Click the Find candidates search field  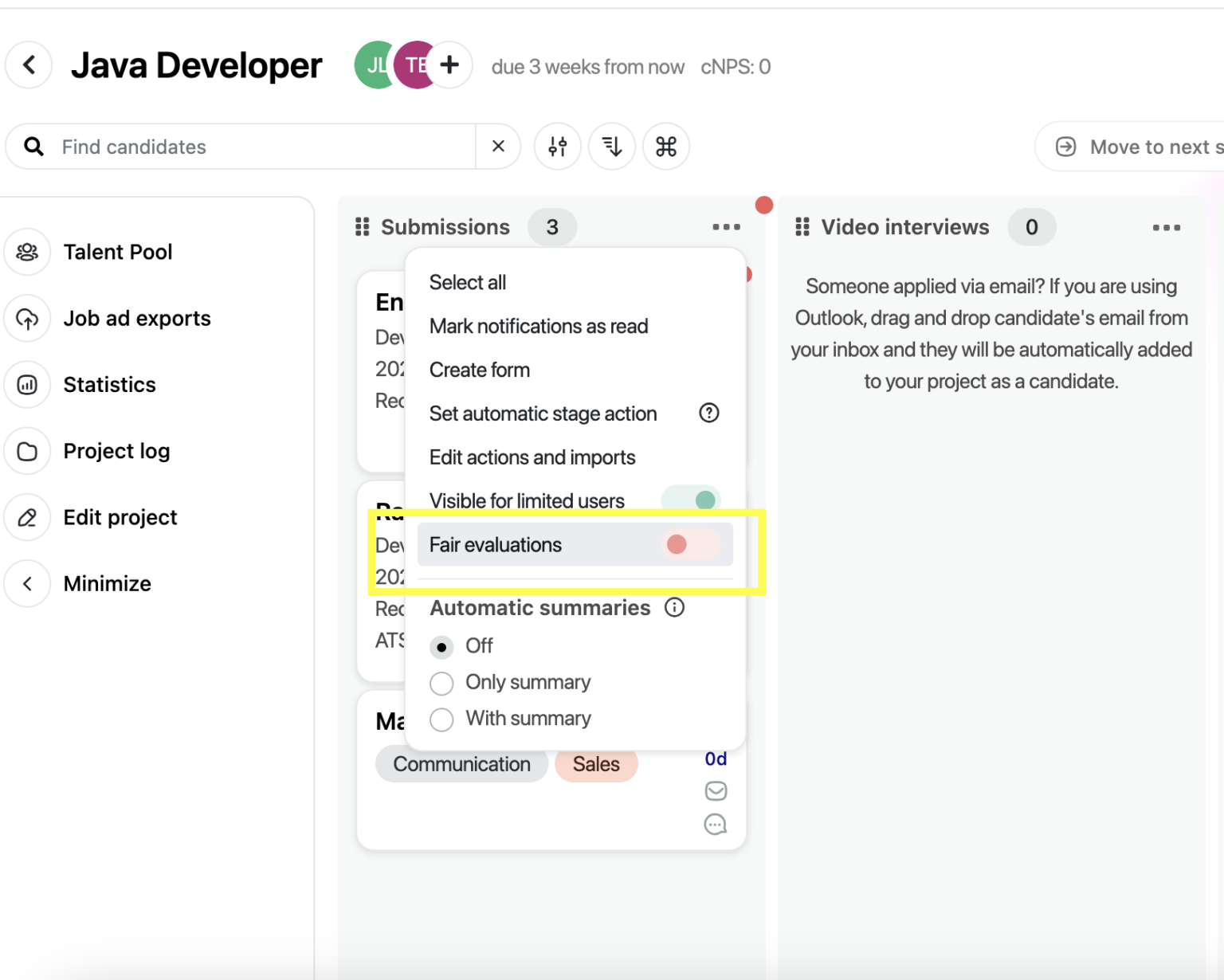[x=263, y=147]
